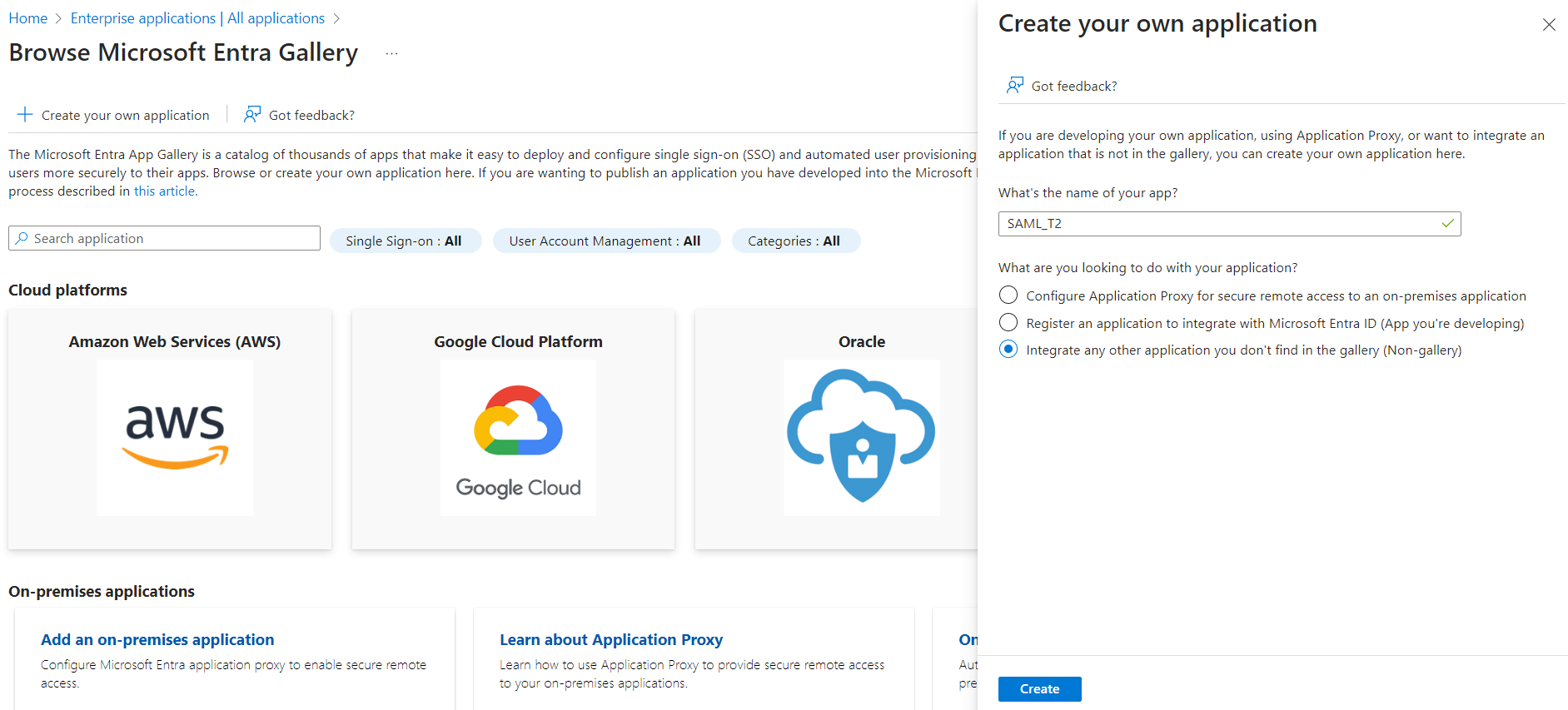Click the Google Cloud Platform card title
The image size is (1568, 710).
tap(518, 341)
